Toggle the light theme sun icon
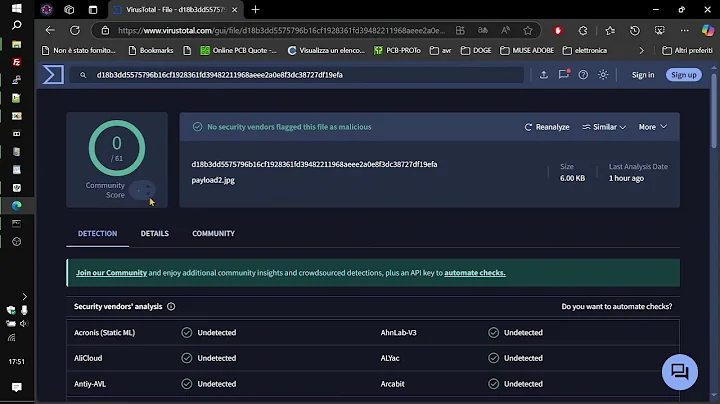Viewport: 720px width, 404px height. (x=603, y=75)
